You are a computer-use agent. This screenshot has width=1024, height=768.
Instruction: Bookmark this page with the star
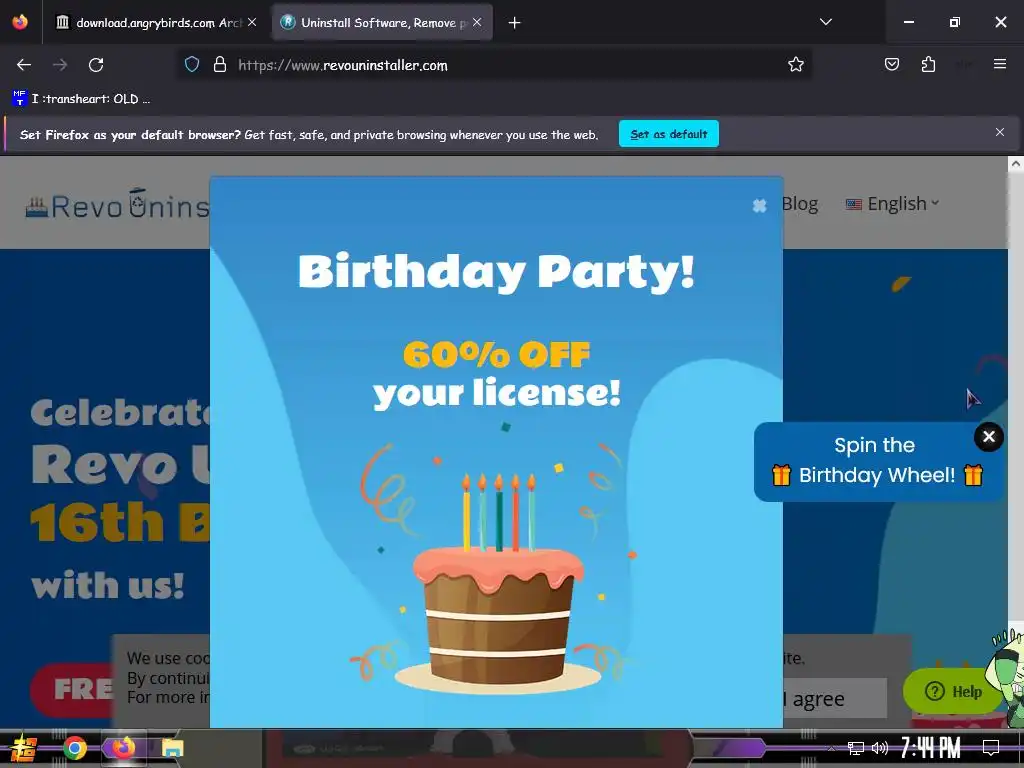pyautogui.click(x=795, y=65)
